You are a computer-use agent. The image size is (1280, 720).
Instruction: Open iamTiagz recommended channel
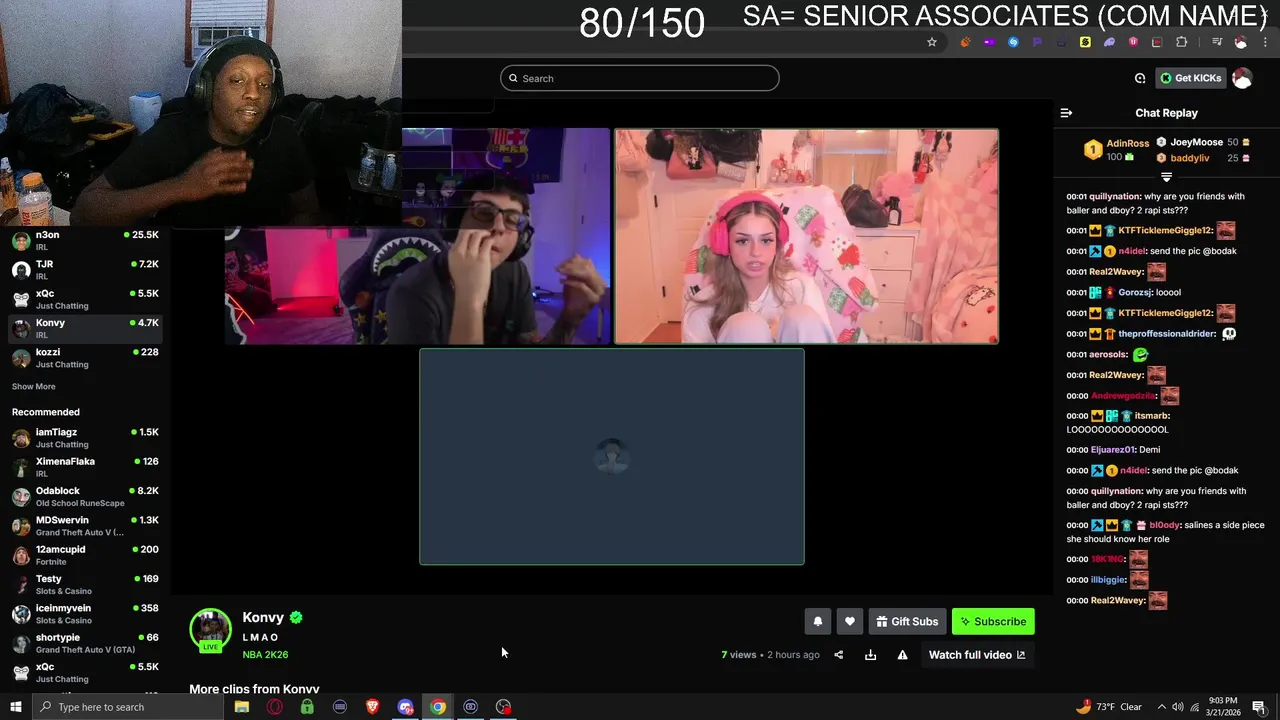coord(85,438)
